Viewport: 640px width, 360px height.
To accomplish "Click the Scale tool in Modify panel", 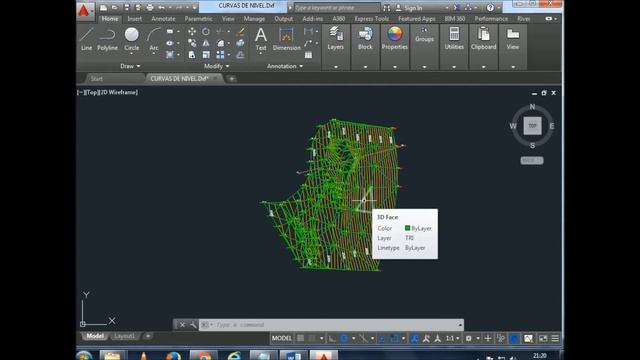I will (x=206, y=55).
